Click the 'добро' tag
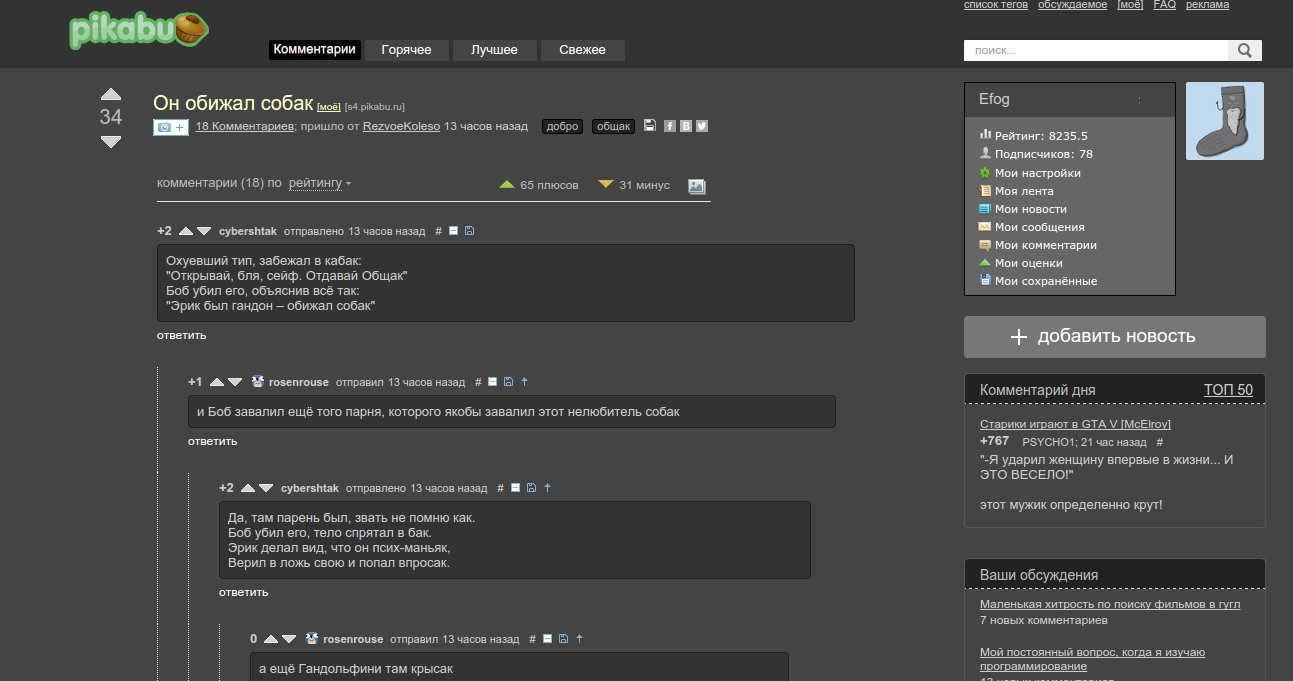The width and height of the screenshot is (1293, 681). 562,127
